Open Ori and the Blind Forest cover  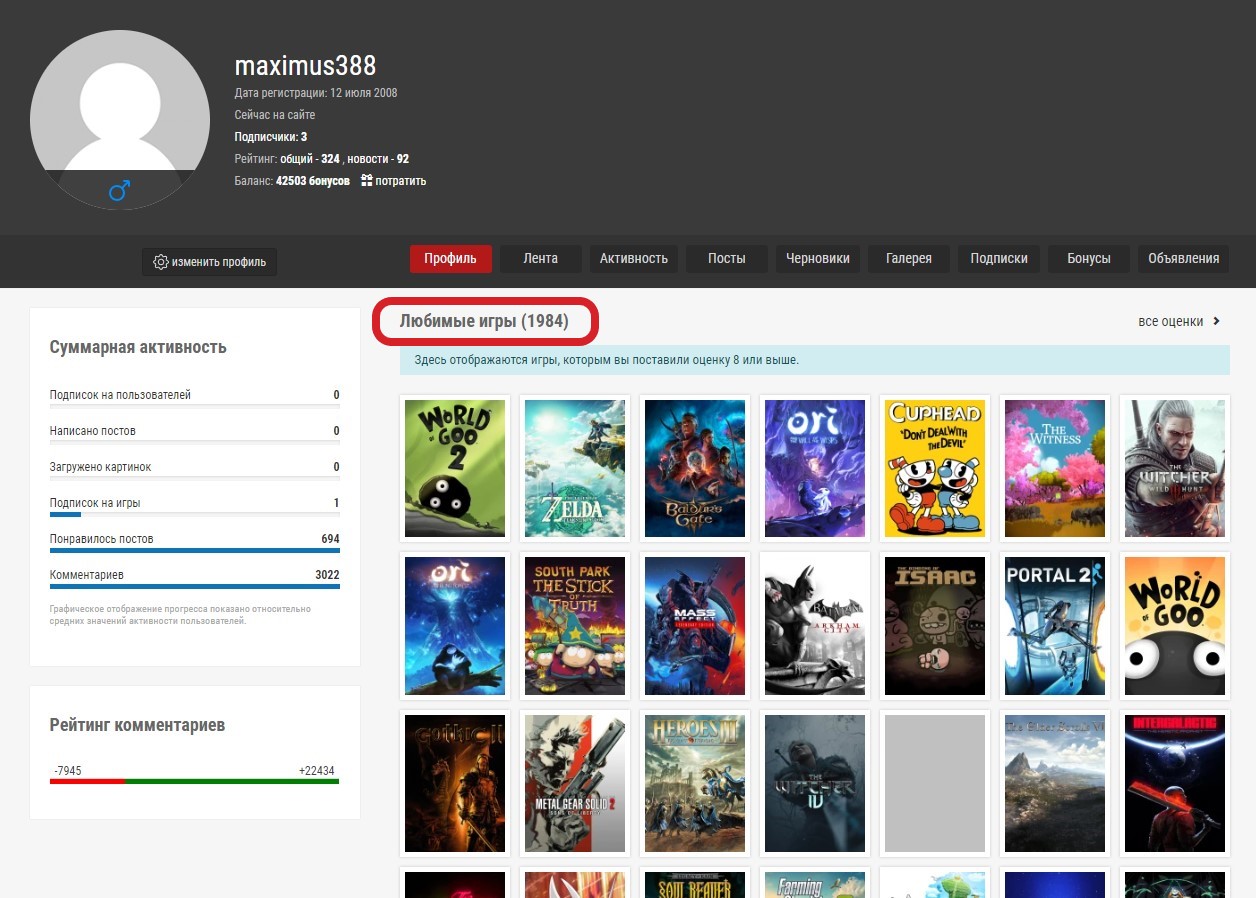[455, 626]
